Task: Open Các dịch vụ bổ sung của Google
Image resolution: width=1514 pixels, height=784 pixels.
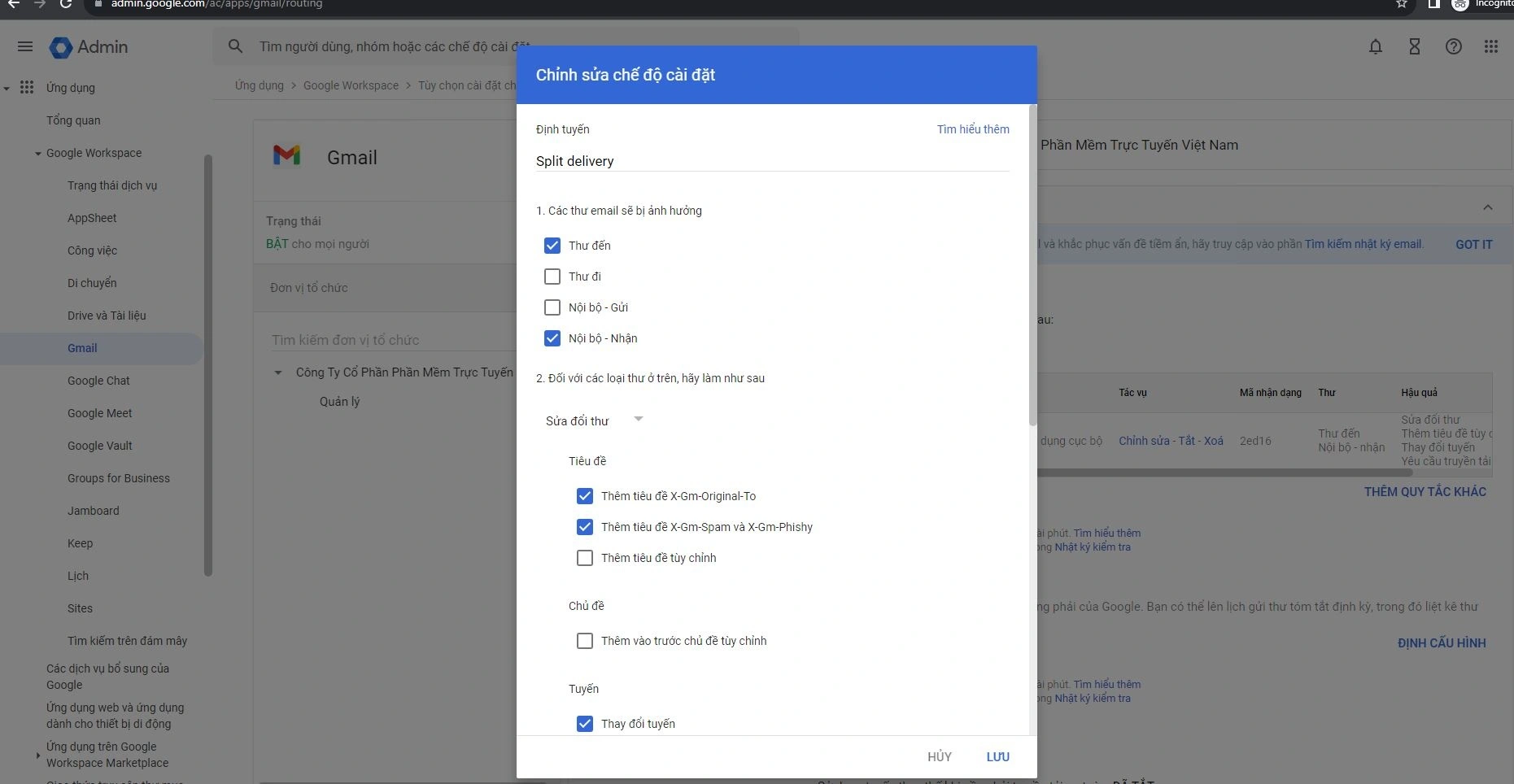Action: point(107,677)
